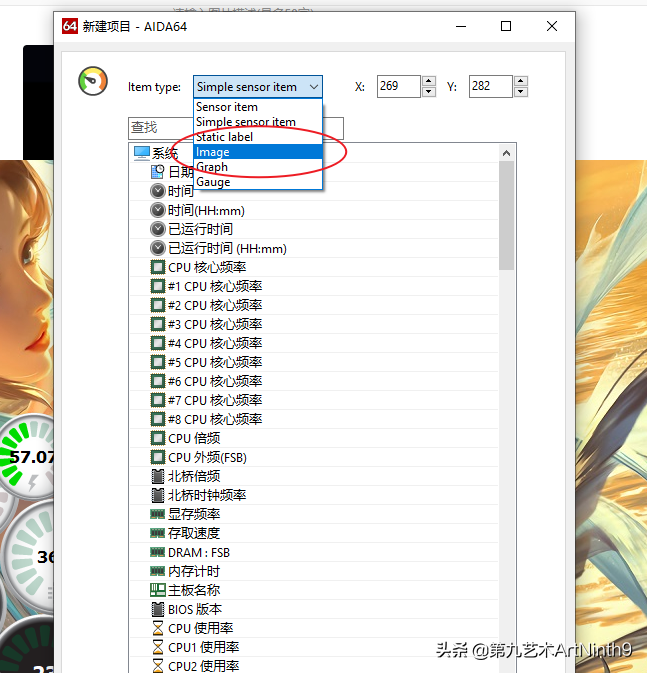Click the AIDA64 logo in title bar

click(70, 26)
